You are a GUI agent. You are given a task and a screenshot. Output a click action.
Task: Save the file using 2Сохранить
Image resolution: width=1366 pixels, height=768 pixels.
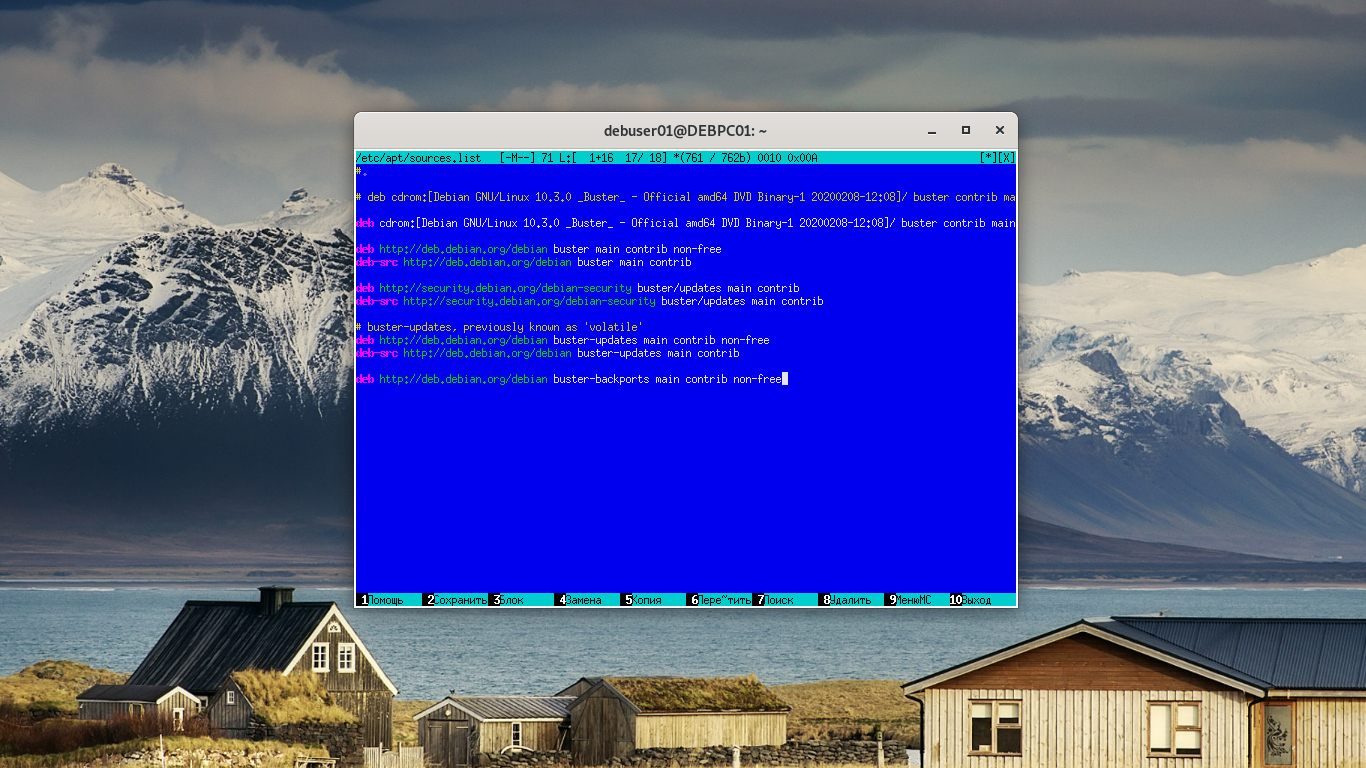click(455, 599)
